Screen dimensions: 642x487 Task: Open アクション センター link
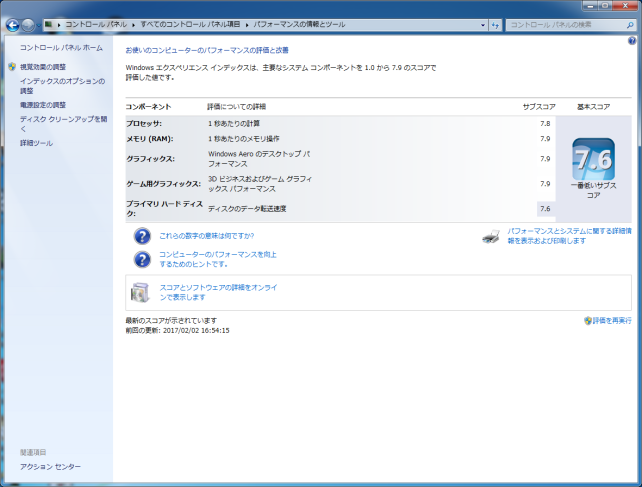click(x=50, y=467)
